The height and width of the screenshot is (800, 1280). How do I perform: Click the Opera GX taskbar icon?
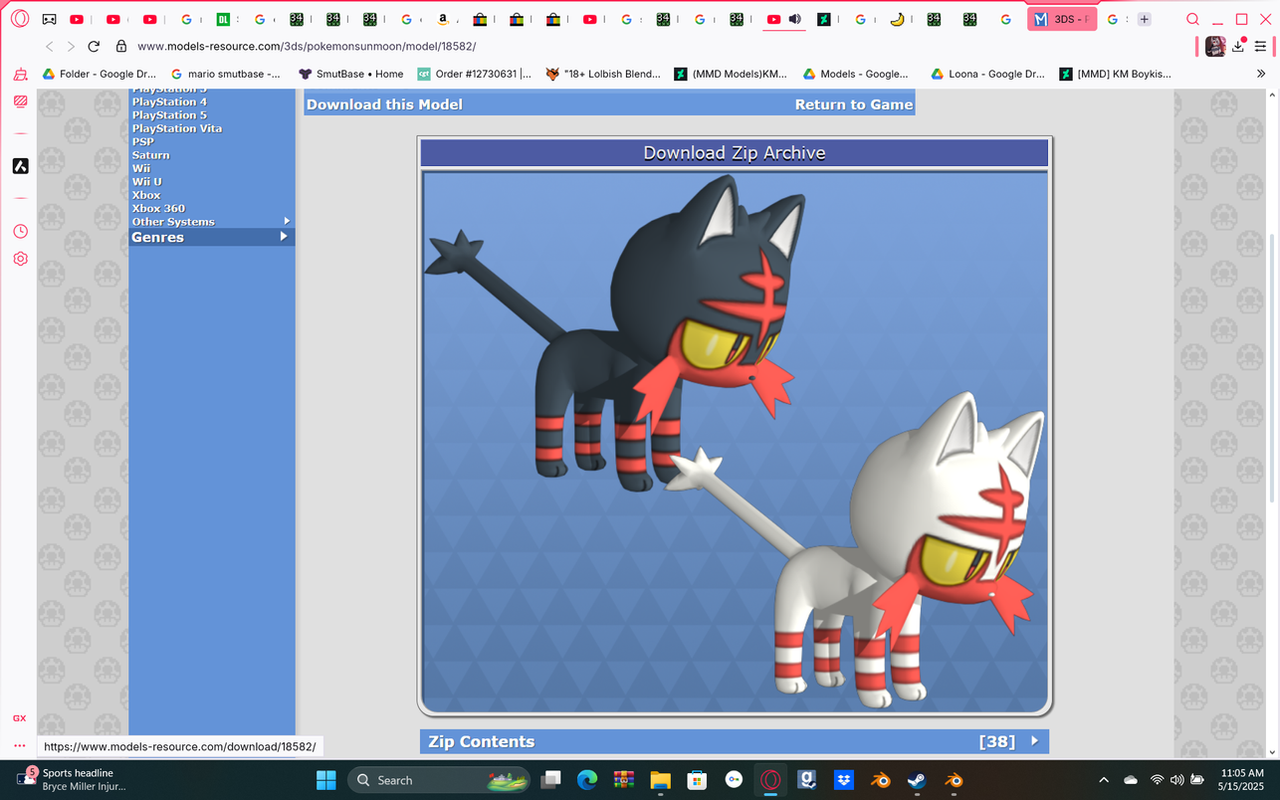pyautogui.click(x=770, y=780)
